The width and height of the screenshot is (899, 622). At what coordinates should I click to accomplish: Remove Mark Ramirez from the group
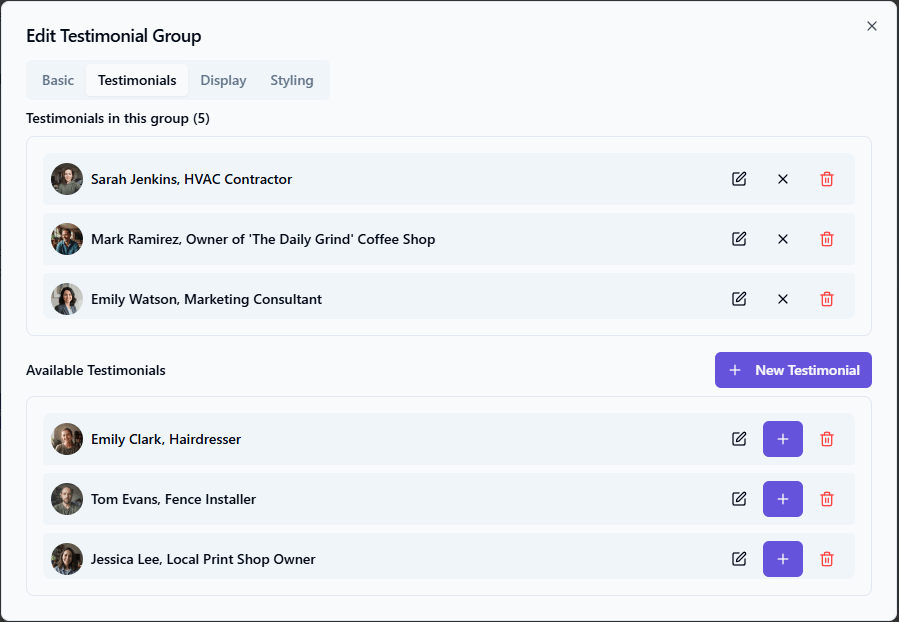pyautogui.click(x=783, y=239)
